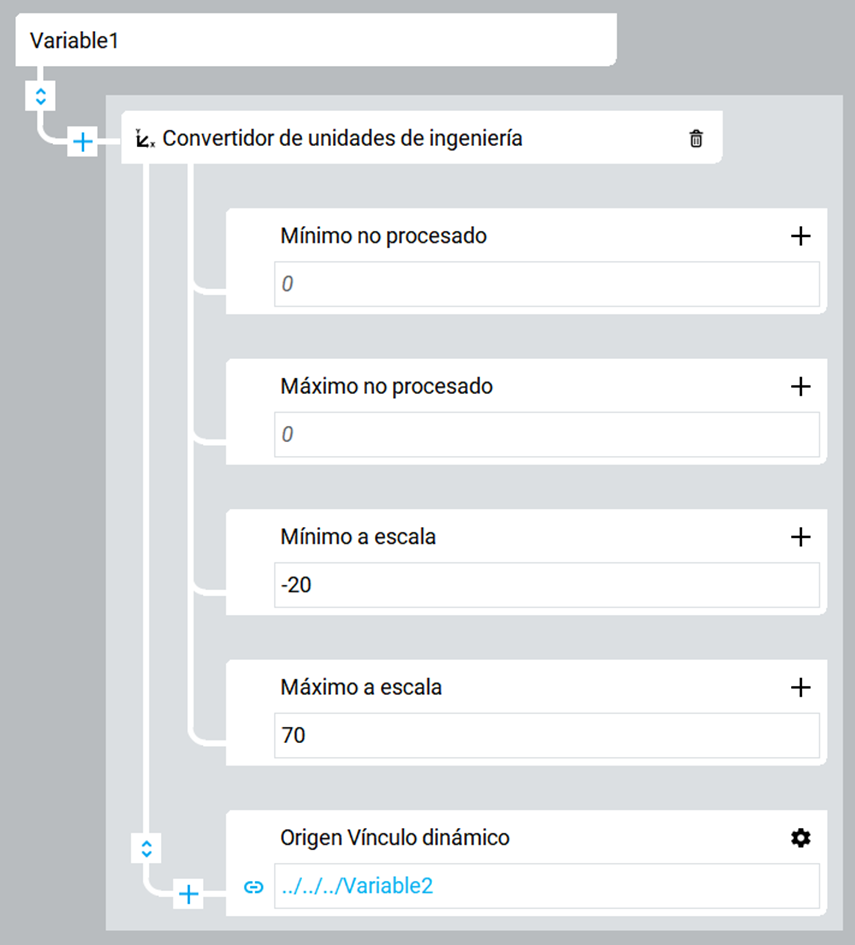This screenshot has width=855, height=945.
Task: Select the Convertidor de unidades de ingeniería title
Action: click(x=342, y=139)
